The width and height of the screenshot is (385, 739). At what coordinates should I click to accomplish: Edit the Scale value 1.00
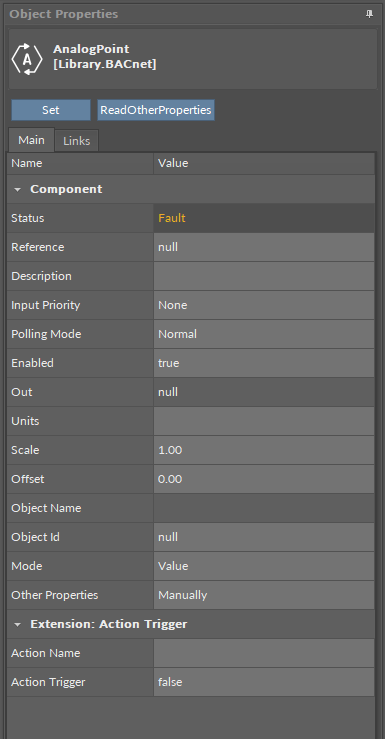(x=264, y=450)
